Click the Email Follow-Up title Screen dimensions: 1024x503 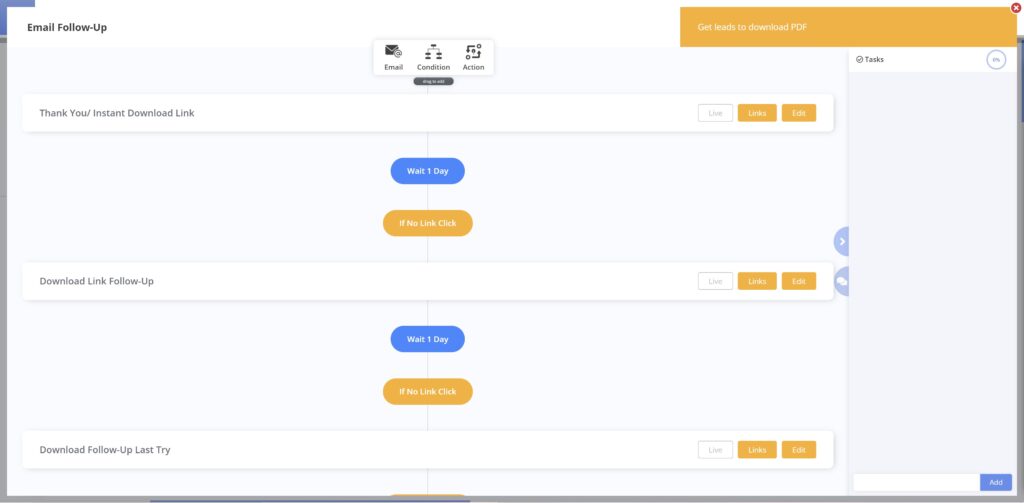click(x=67, y=27)
